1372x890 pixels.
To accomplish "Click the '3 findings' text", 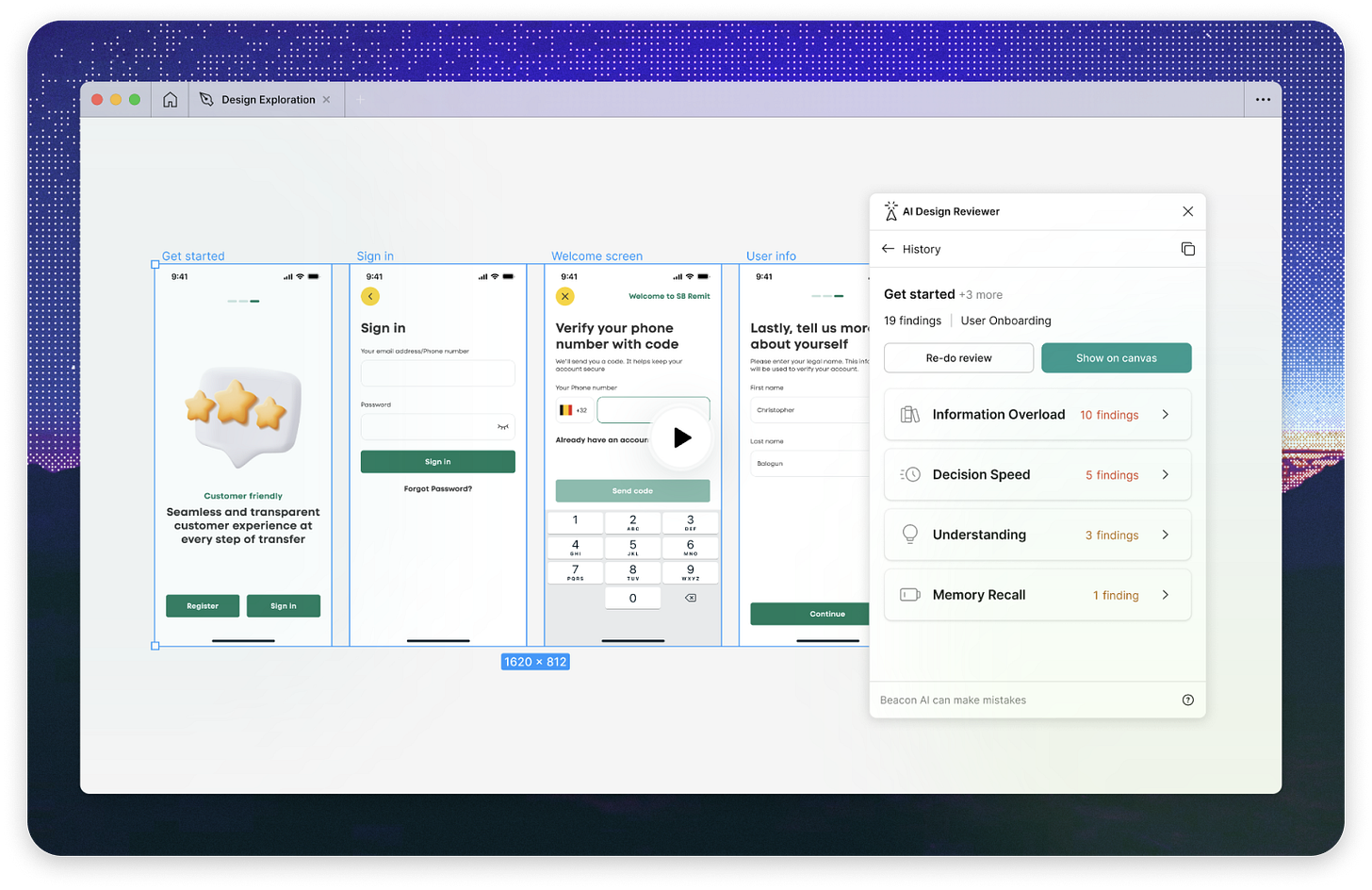I will (1112, 536).
